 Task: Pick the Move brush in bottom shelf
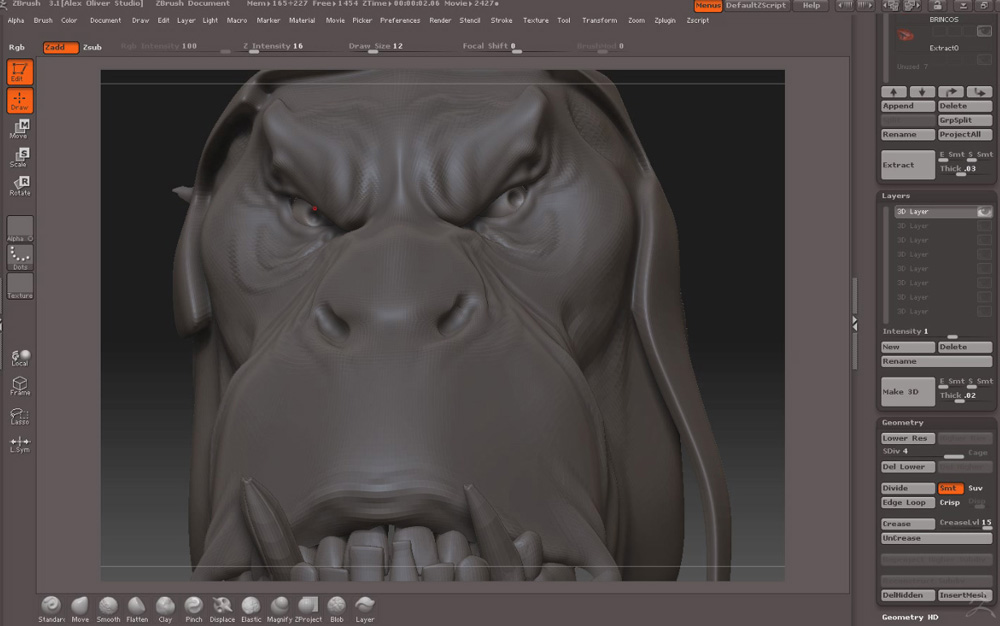80,609
